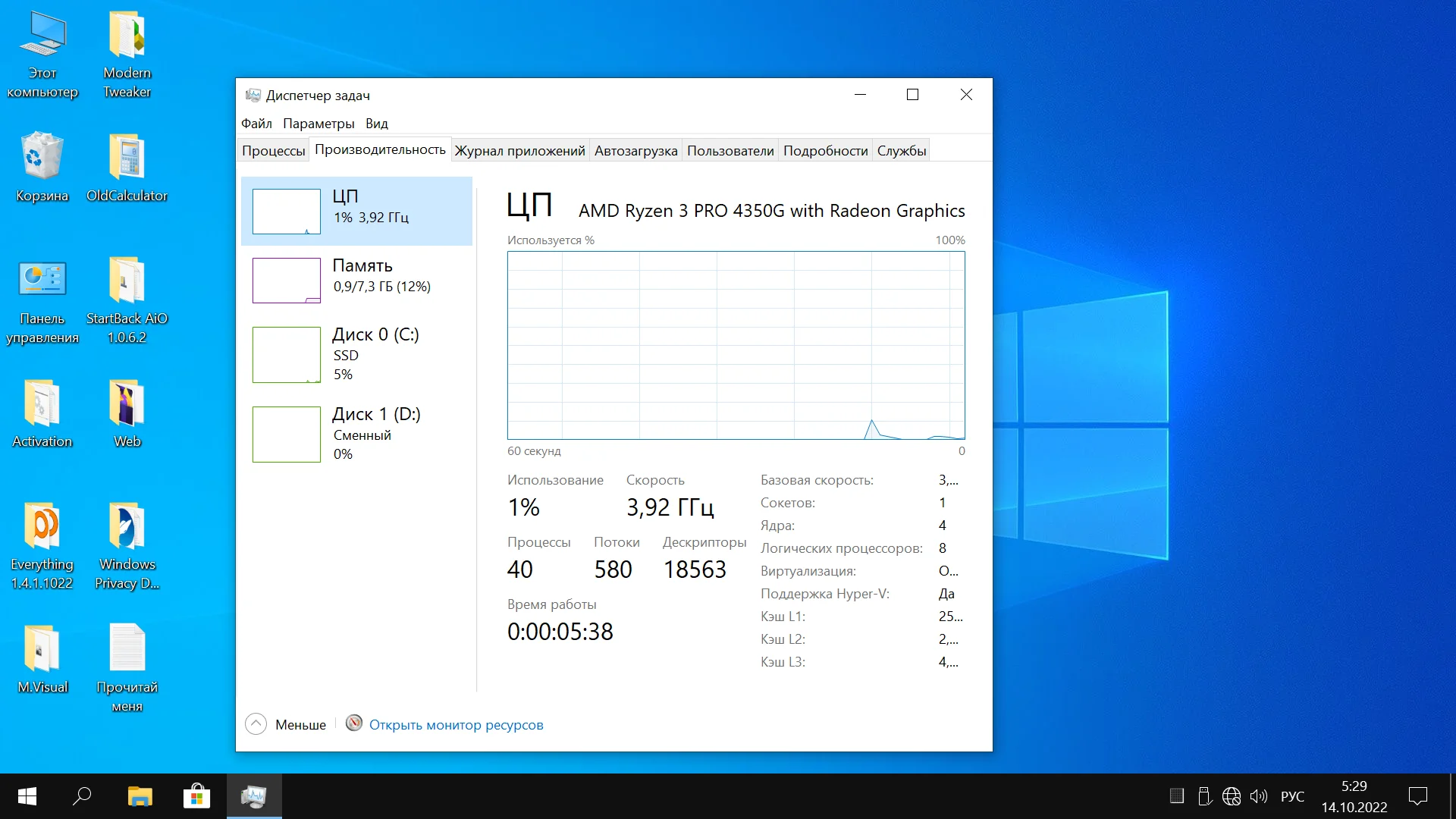Collapse view with Меньше chevron button
The width and height of the screenshot is (1456, 819).
click(x=256, y=724)
